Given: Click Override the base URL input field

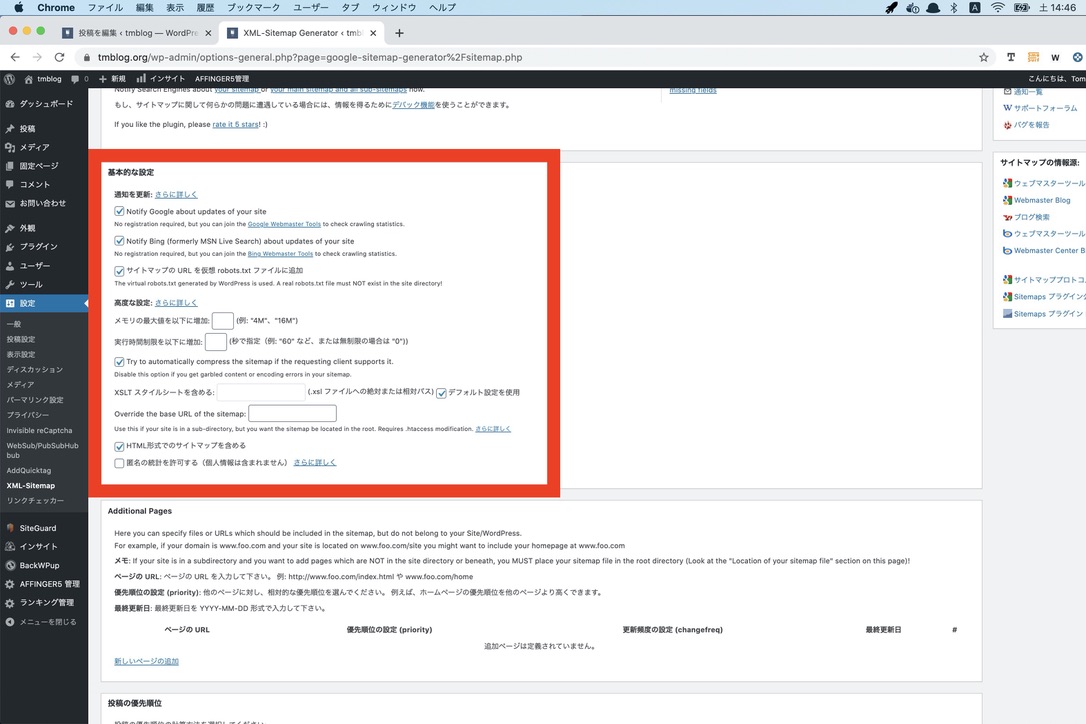Looking at the screenshot, I should pyautogui.click(x=292, y=414).
